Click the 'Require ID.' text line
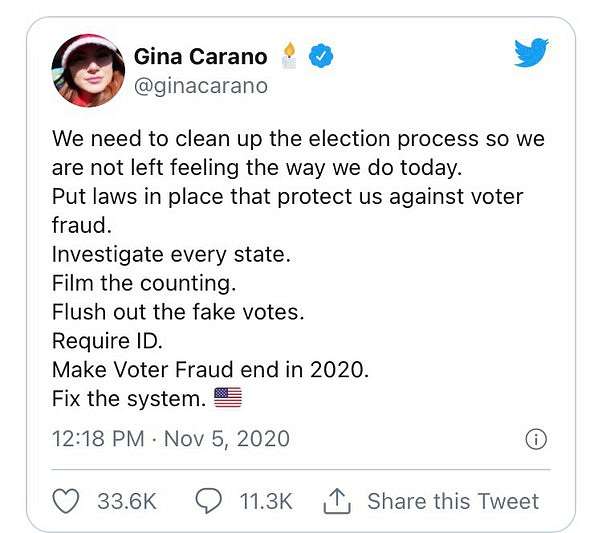The width and height of the screenshot is (602, 533). (x=107, y=341)
